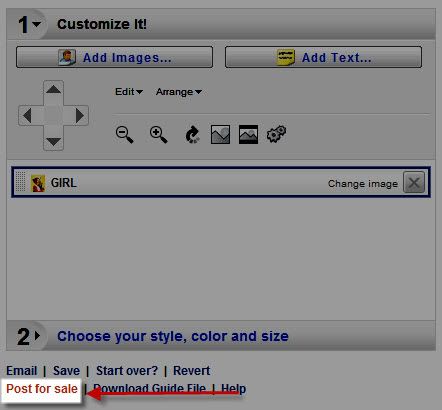The height and width of the screenshot is (410, 442).
Task: Click the zoom in magnifier icon
Action: click(x=158, y=134)
